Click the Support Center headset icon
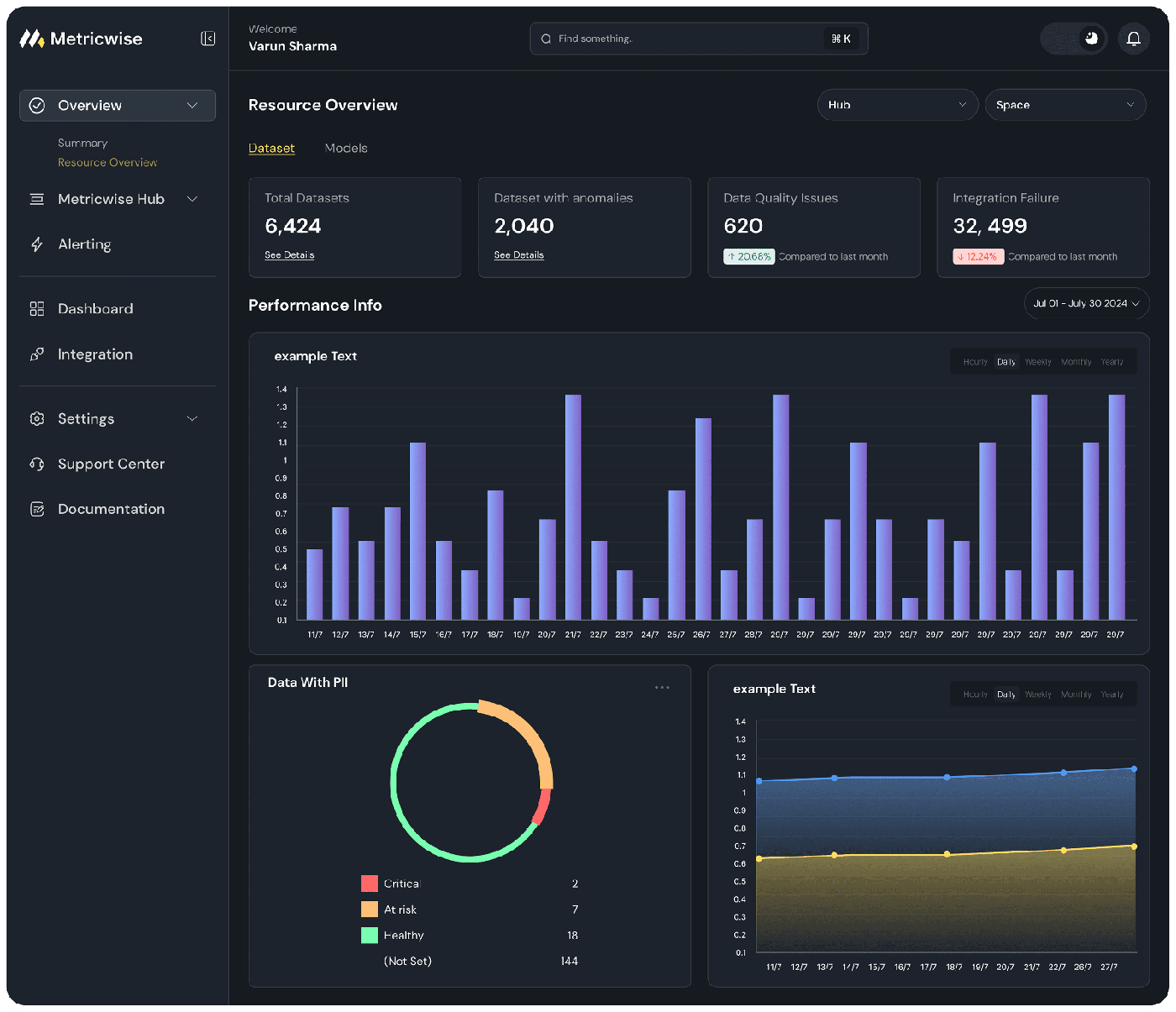The width and height of the screenshot is (1176, 1012). [37, 464]
